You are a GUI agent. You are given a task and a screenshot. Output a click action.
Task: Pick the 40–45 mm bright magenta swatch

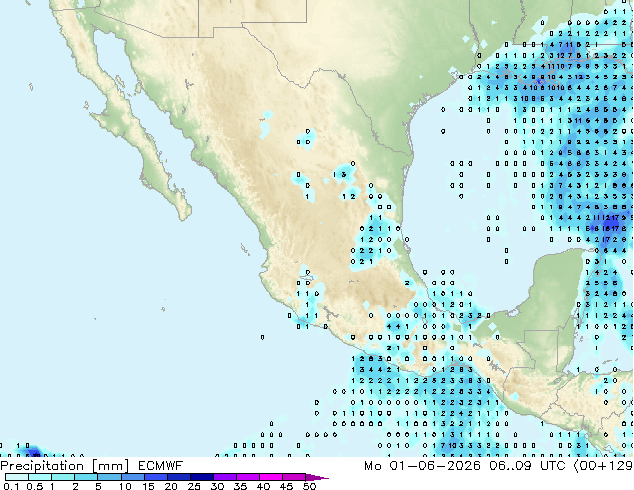click(271, 477)
